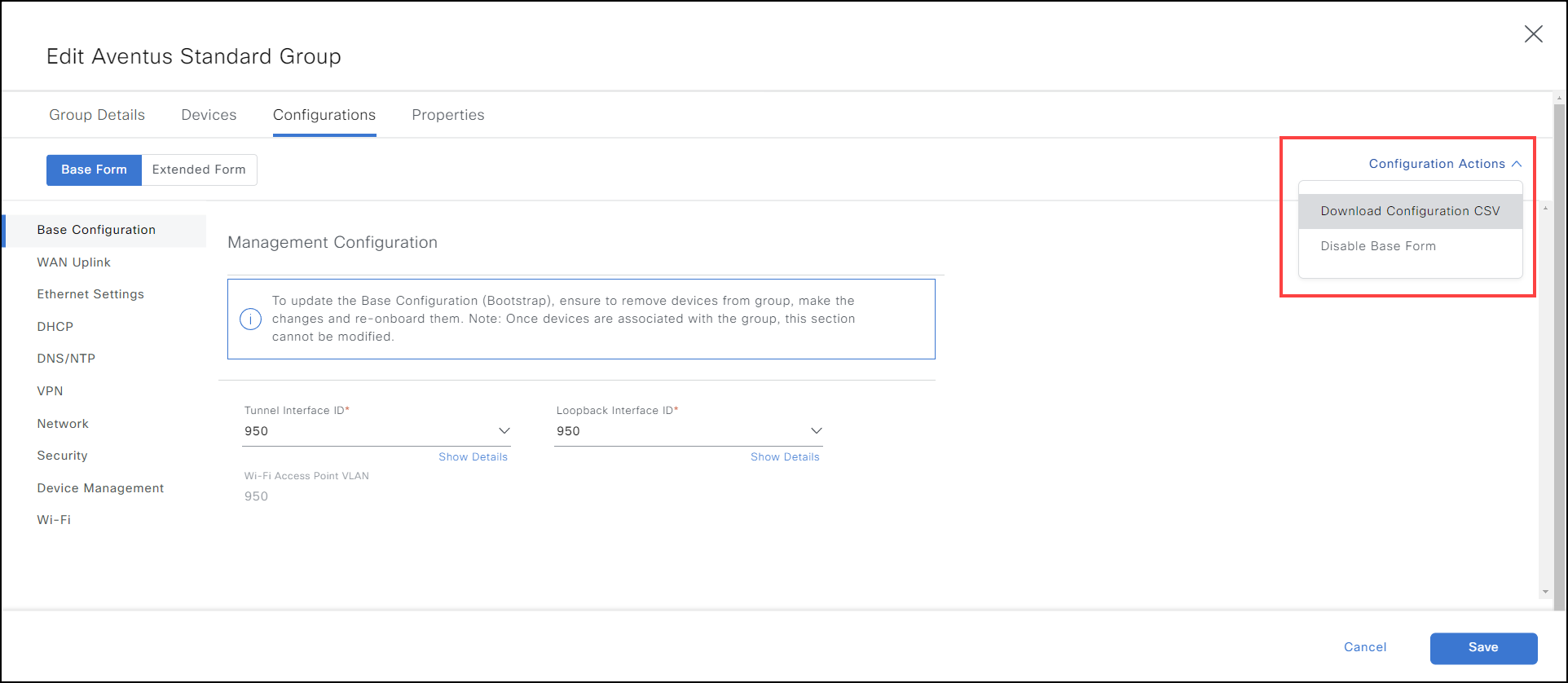Screen dimensions: 1568x683
Task: Click the Management Configuration heading
Action: (333, 242)
